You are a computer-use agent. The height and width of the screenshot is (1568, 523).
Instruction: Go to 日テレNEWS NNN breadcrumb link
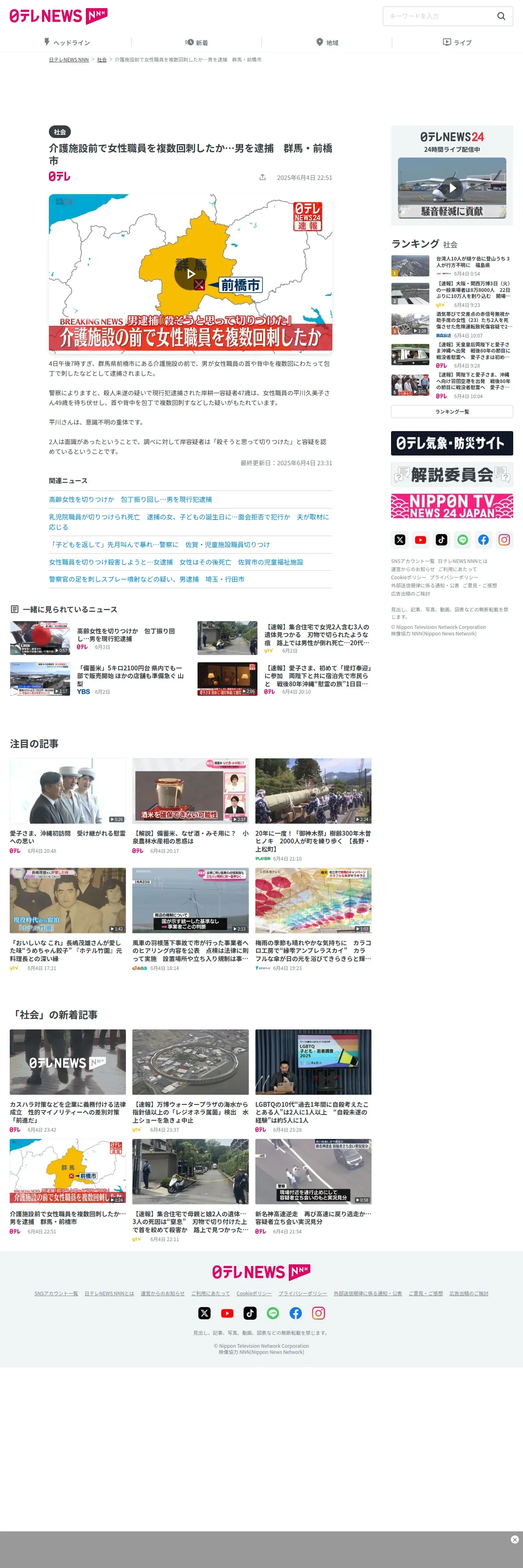click(x=69, y=60)
